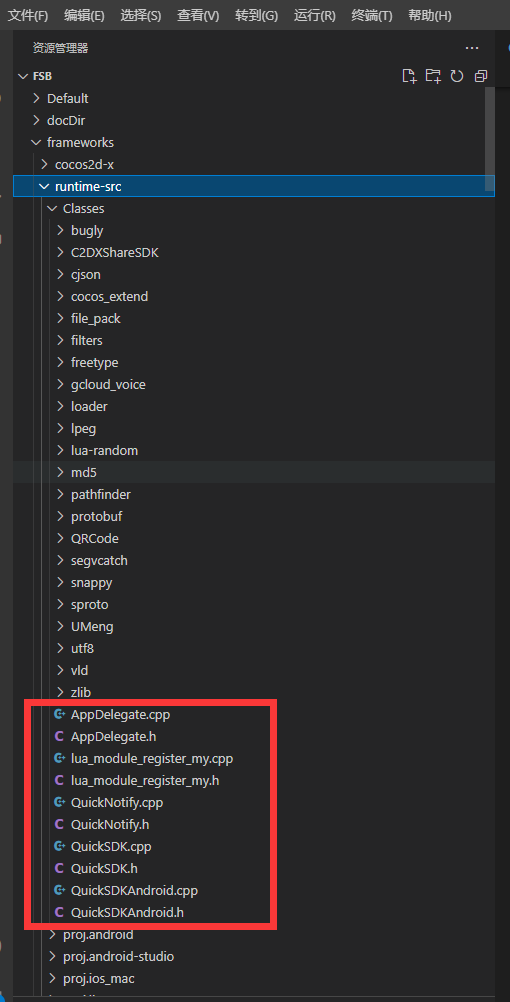Refresh the explorer with the refresh icon
The width and height of the screenshot is (510, 1002).
tap(456, 76)
